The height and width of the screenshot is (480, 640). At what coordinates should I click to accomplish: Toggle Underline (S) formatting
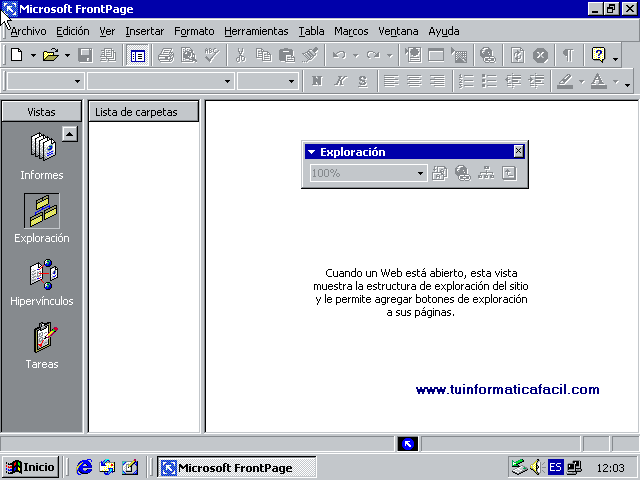click(x=363, y=81)
